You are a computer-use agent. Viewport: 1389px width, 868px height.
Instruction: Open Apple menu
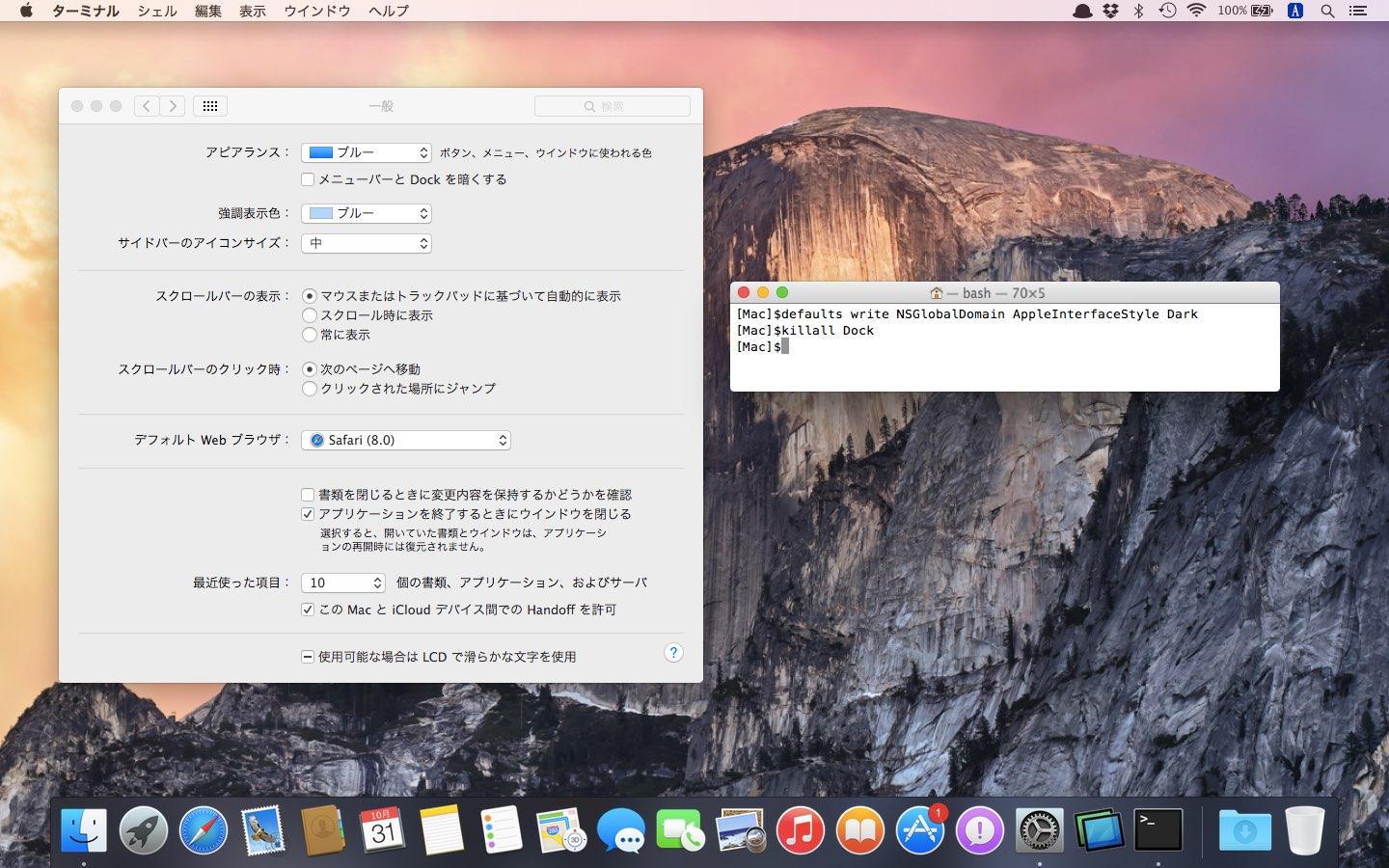point(26,11)
